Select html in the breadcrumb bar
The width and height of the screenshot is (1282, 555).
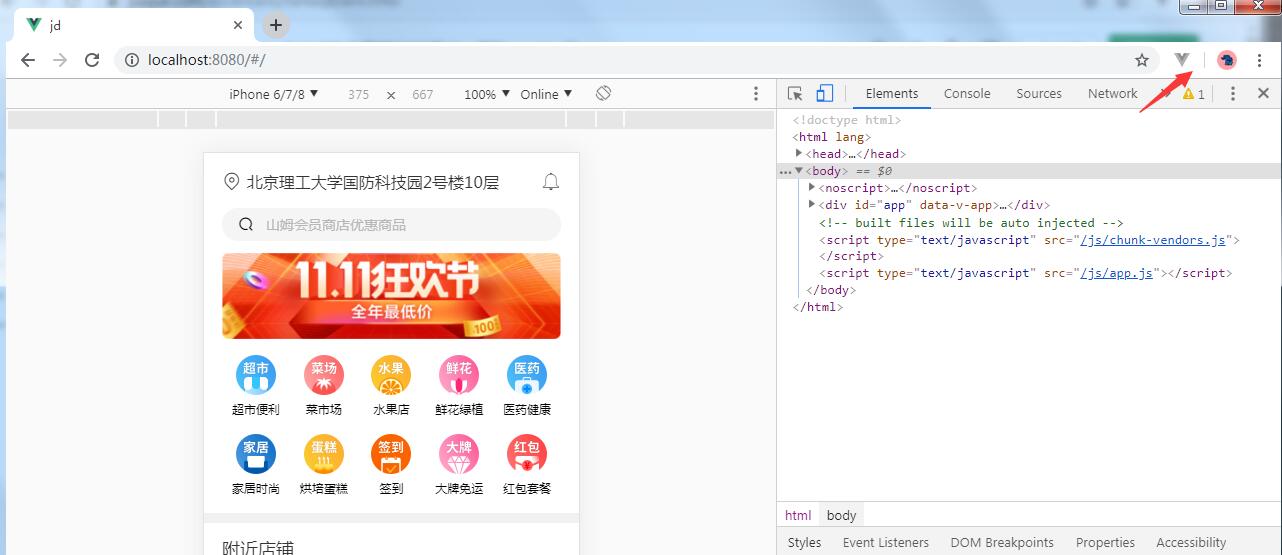point(798,515)
